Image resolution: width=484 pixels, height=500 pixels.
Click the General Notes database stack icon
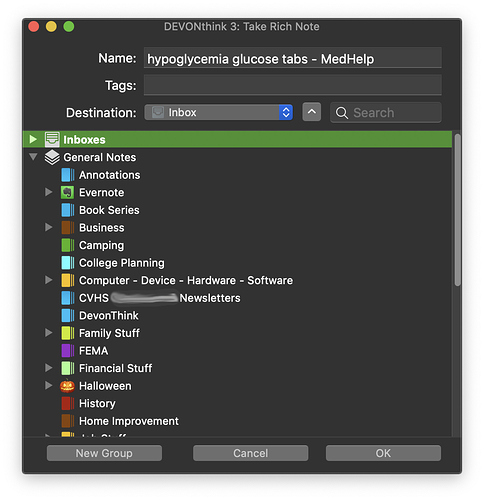[52, 157]
